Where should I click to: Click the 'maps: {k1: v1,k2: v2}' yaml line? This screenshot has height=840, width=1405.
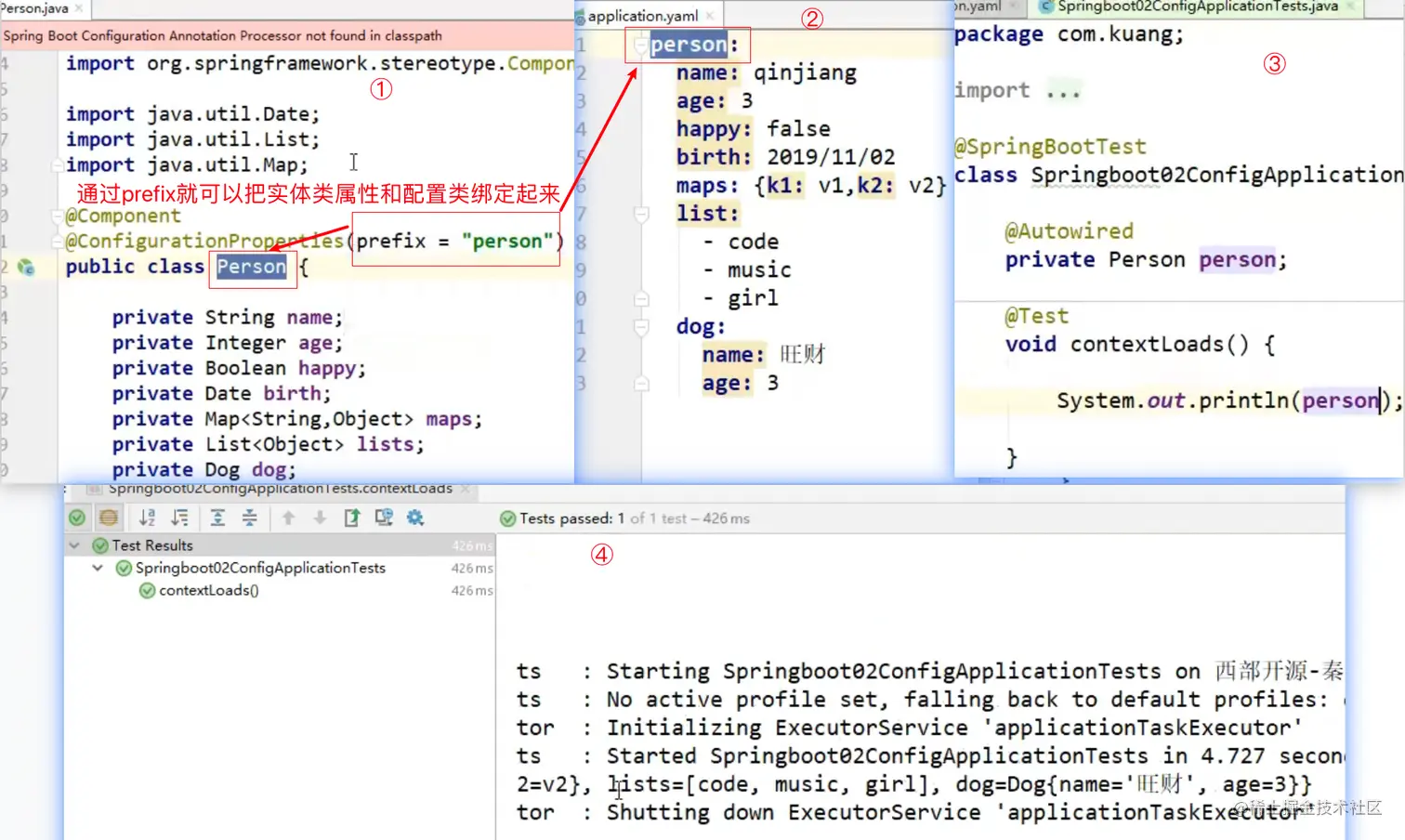pos(811,185)
